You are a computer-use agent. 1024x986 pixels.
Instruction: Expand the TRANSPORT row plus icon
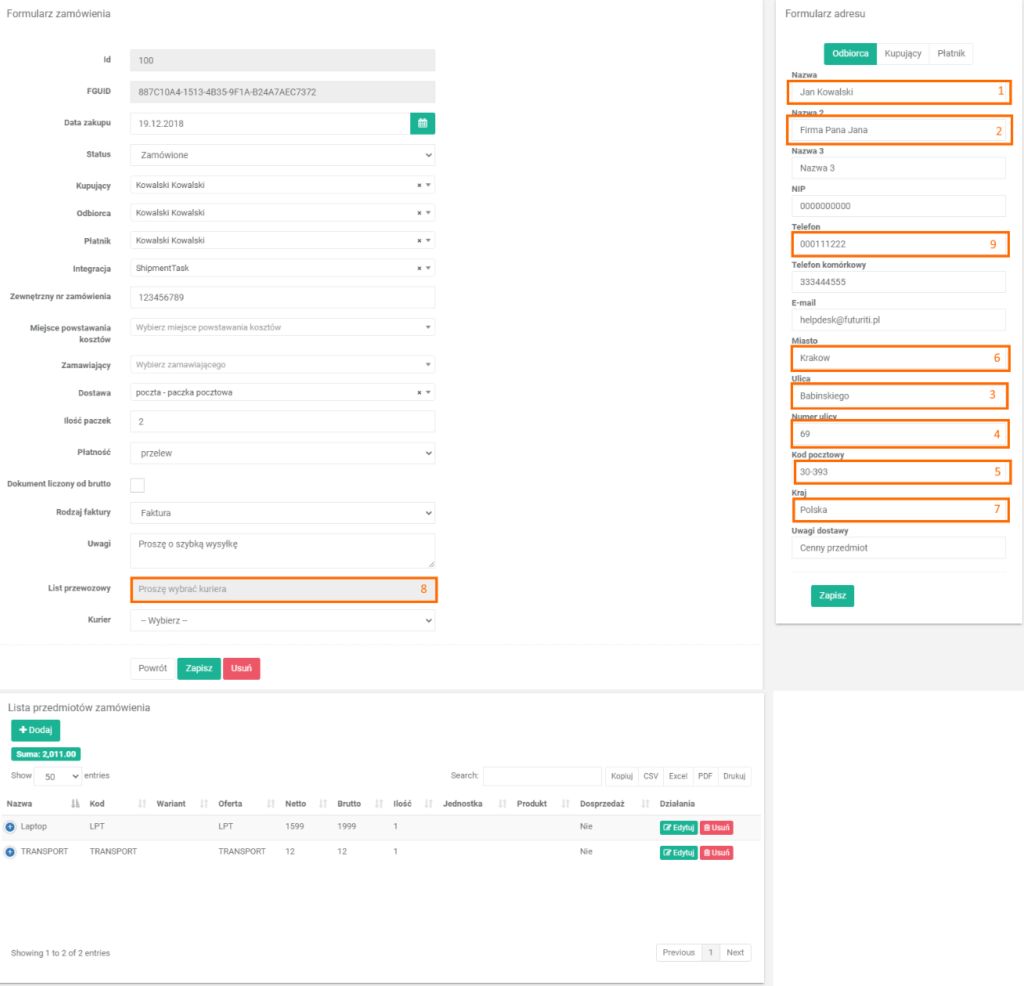point(10,852)
